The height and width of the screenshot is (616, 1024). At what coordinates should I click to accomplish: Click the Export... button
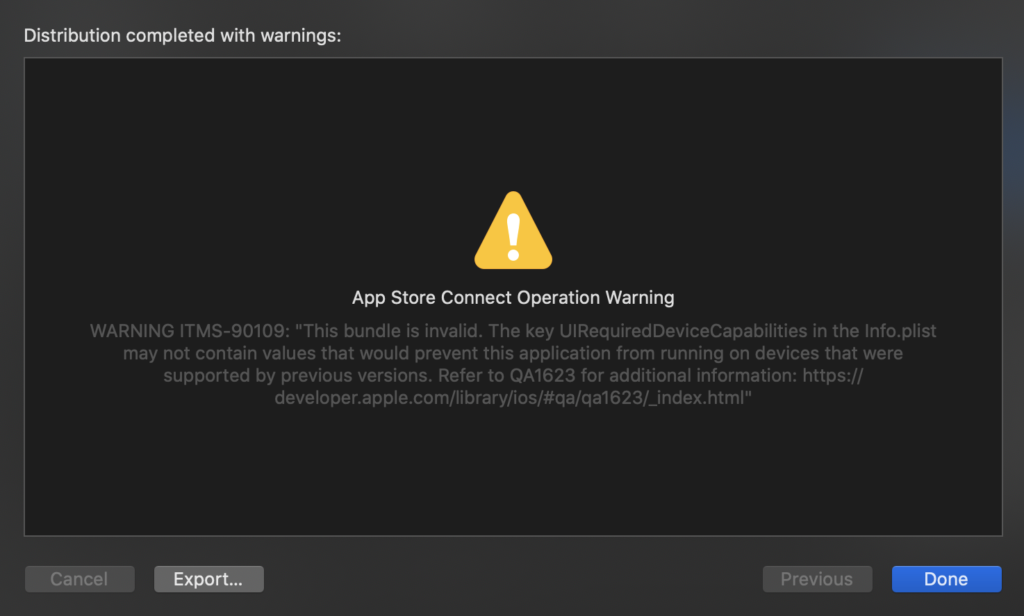coord(208,578)
